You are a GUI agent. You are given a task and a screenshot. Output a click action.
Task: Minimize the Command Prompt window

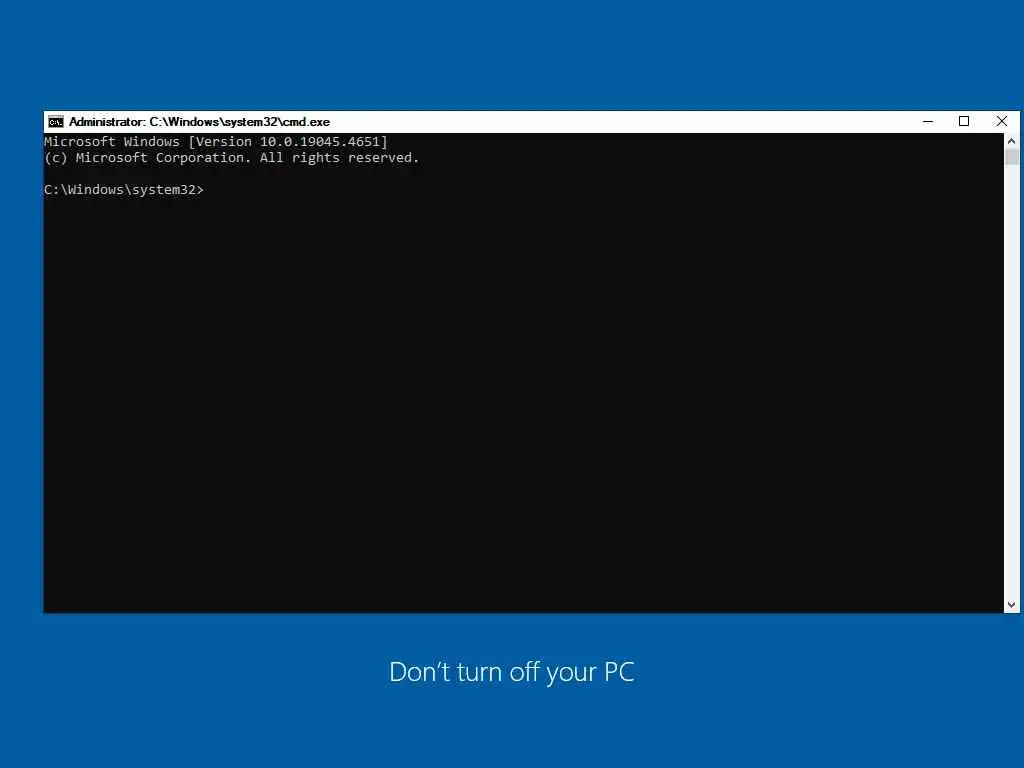(x=928, y=121)
